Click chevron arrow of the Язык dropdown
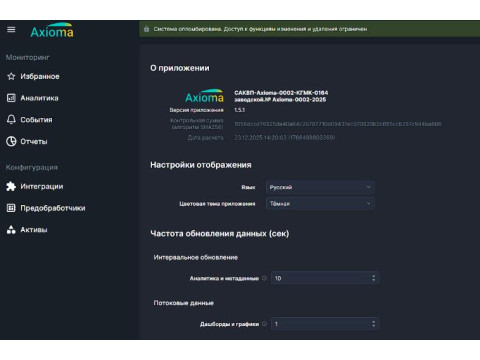This screenshot has height=360, width=480. coord(368,187)
